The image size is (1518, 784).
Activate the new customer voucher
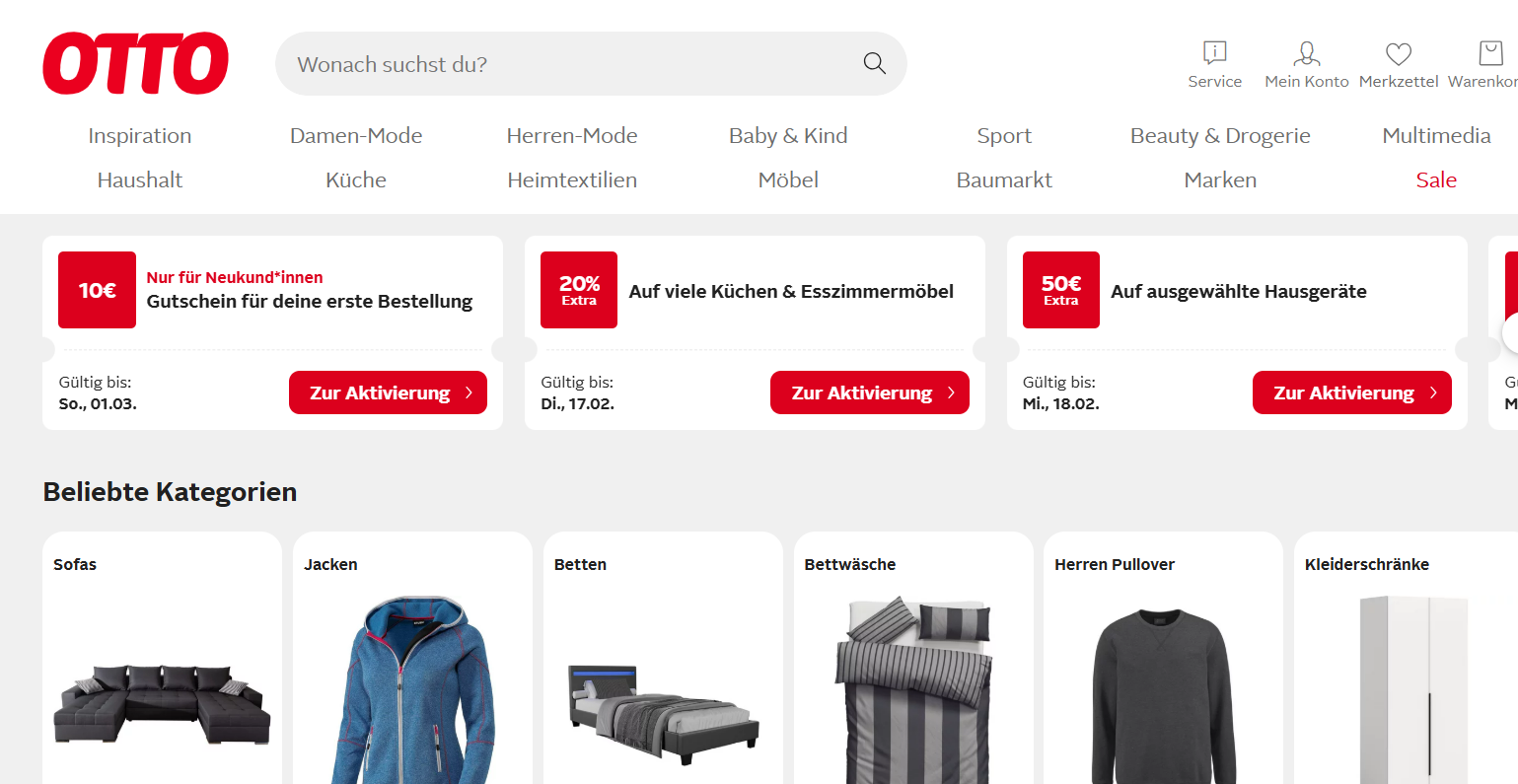(x=388, y=392)
